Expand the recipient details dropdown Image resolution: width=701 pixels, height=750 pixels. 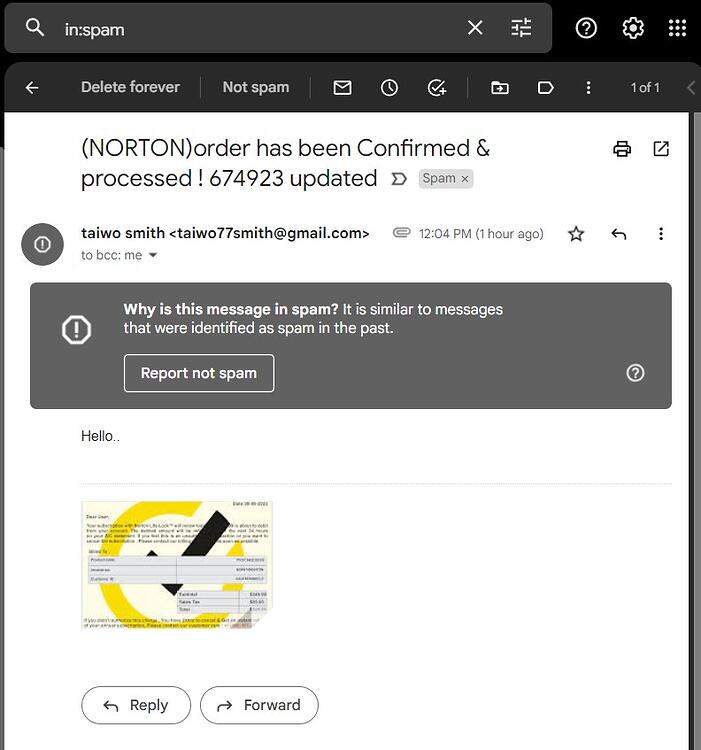pyautogui.click(x=153, y=255)
